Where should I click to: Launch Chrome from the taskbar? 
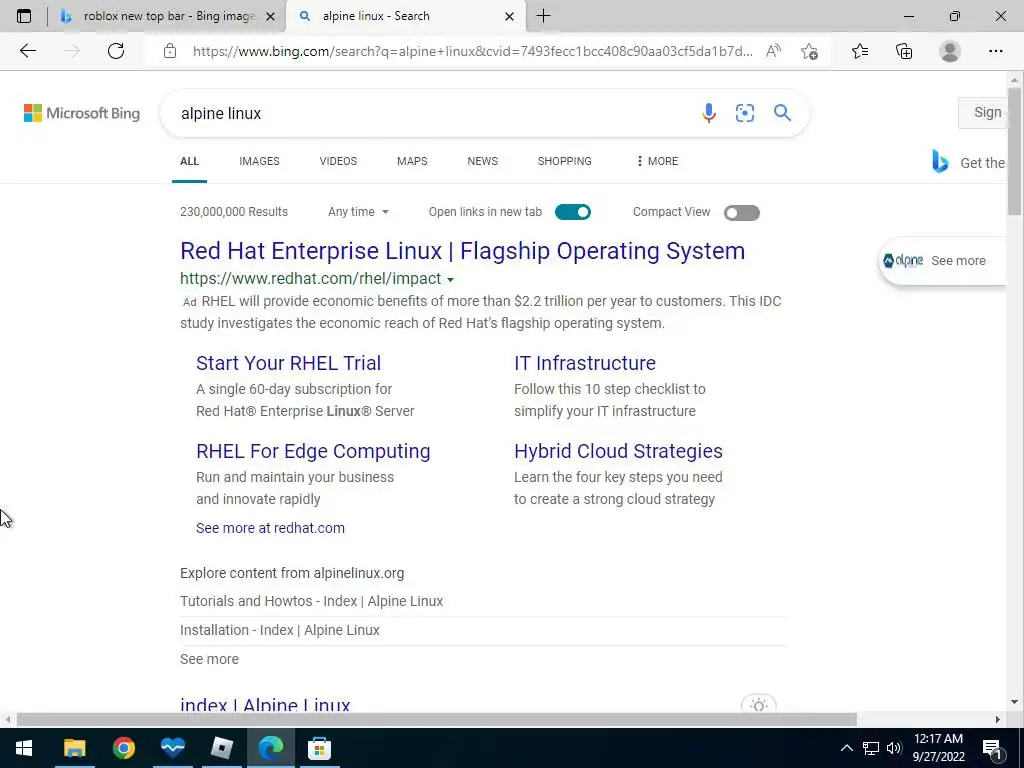[123, 748]
